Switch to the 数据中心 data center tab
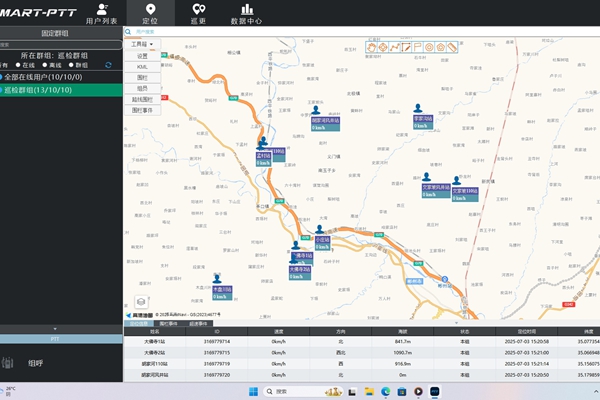This screenshot has height=400, width=600. point(246,13)
